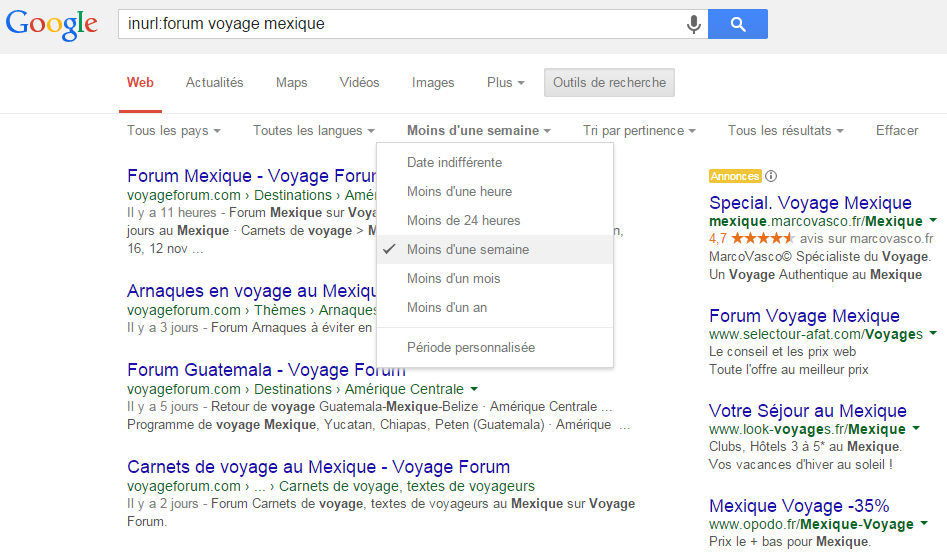Switch to the Actualités tab
This screenshot has width=947, height=552.
coord(214,83)
